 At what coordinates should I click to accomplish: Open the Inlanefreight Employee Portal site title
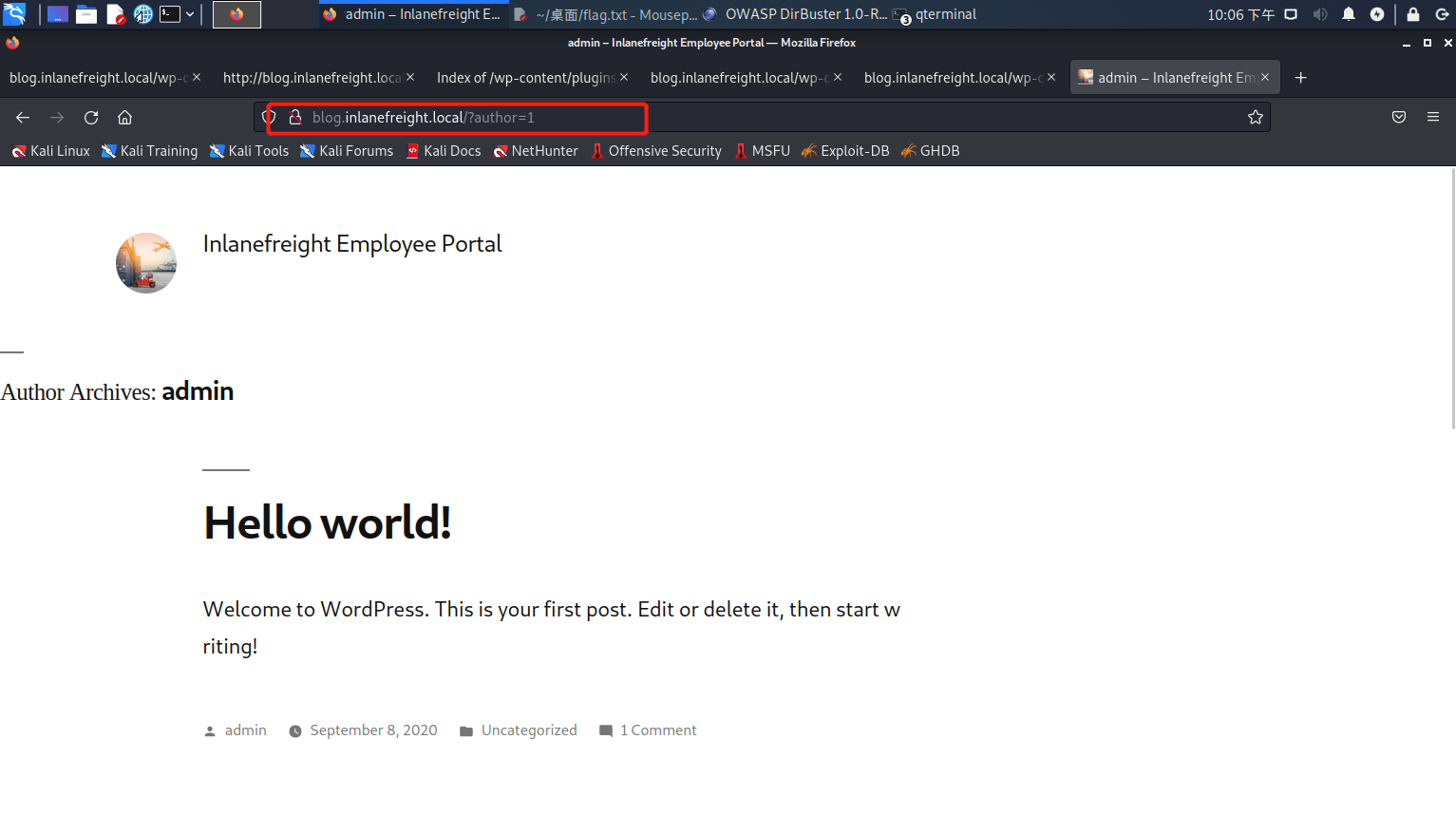pyautogui.click(x=352, y=244)
